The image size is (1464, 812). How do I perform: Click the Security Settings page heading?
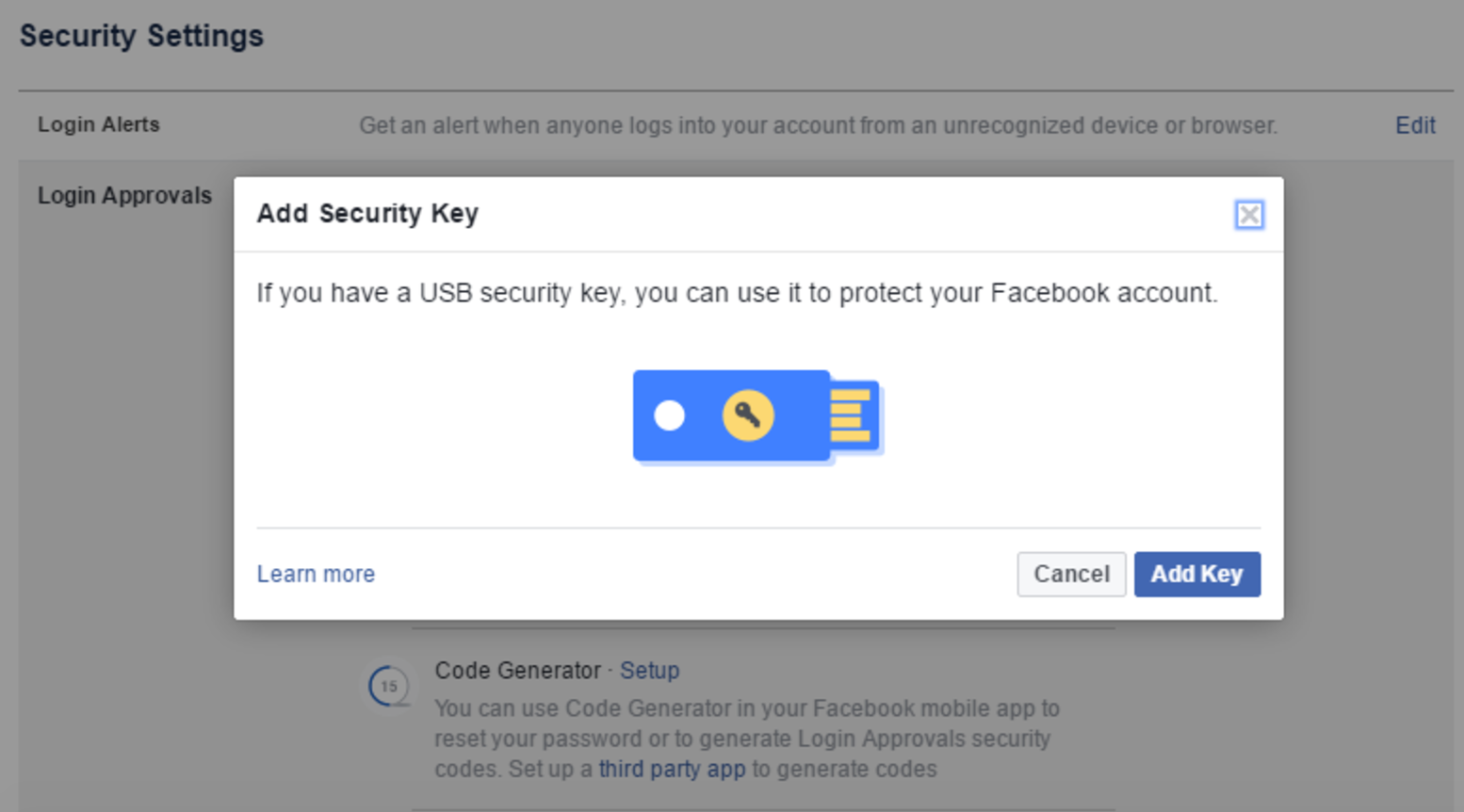(x=141, y=36)
